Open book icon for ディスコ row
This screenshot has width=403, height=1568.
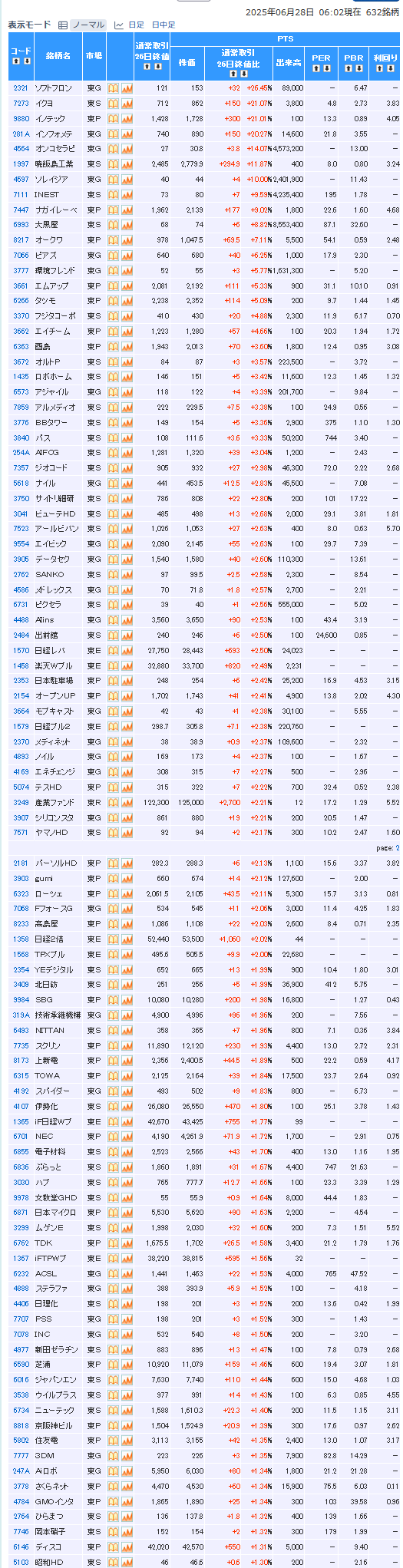coord(113,1547)
